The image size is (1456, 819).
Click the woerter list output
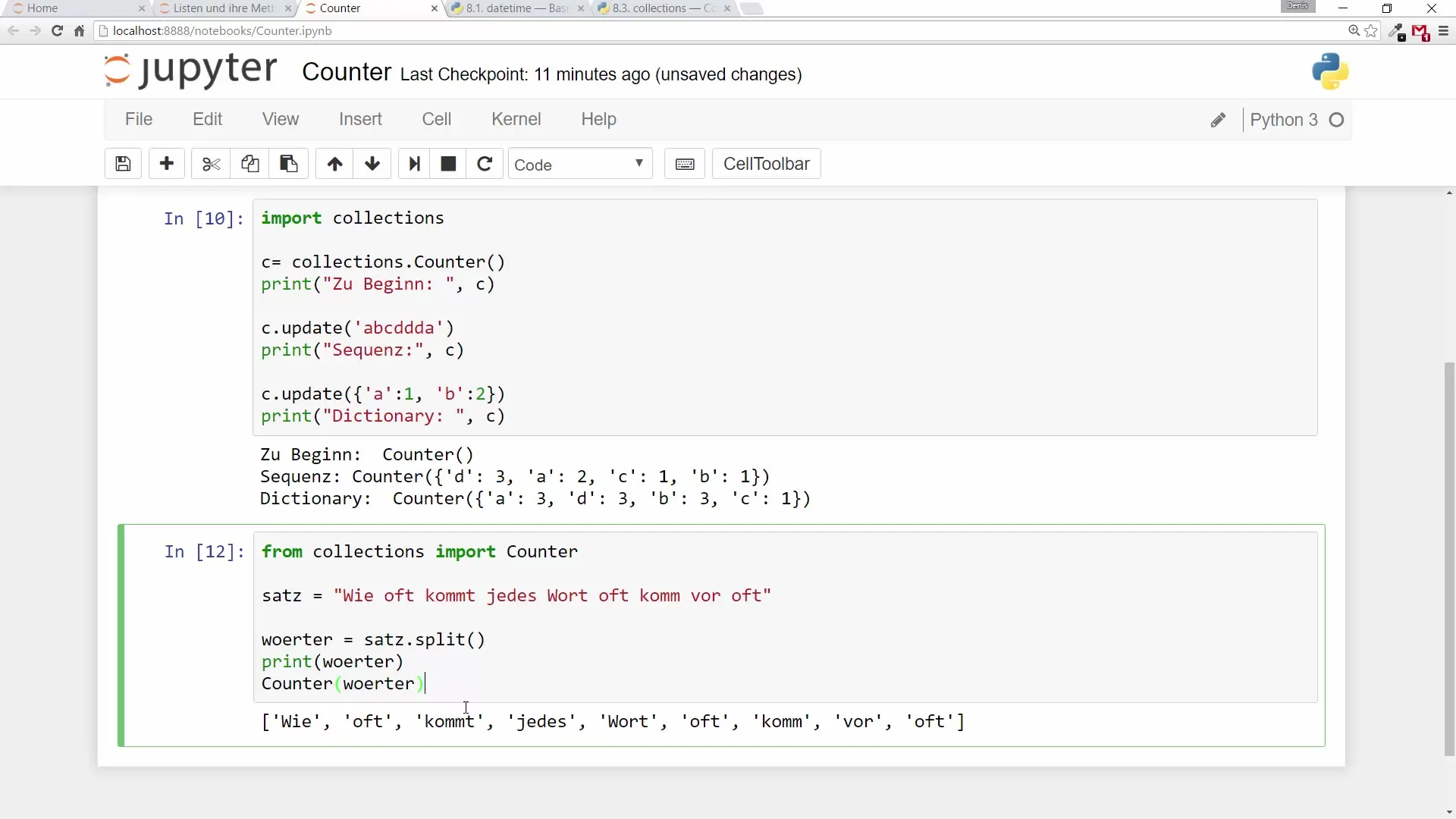click(x=613, y=721)
